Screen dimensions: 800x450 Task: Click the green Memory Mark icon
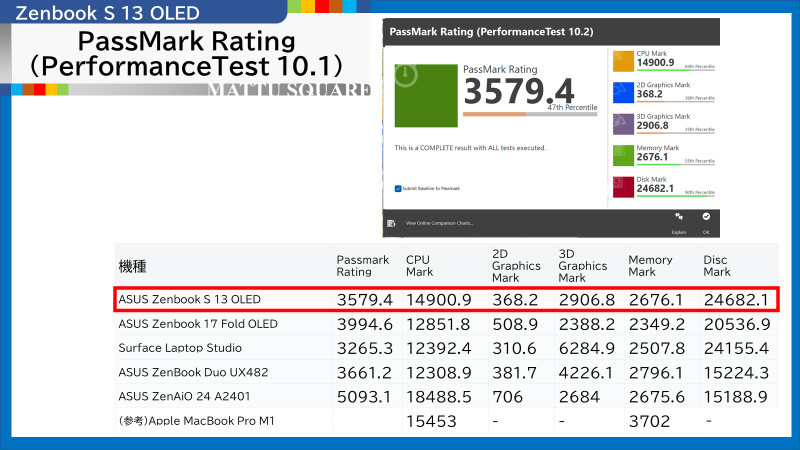point(623,156)
